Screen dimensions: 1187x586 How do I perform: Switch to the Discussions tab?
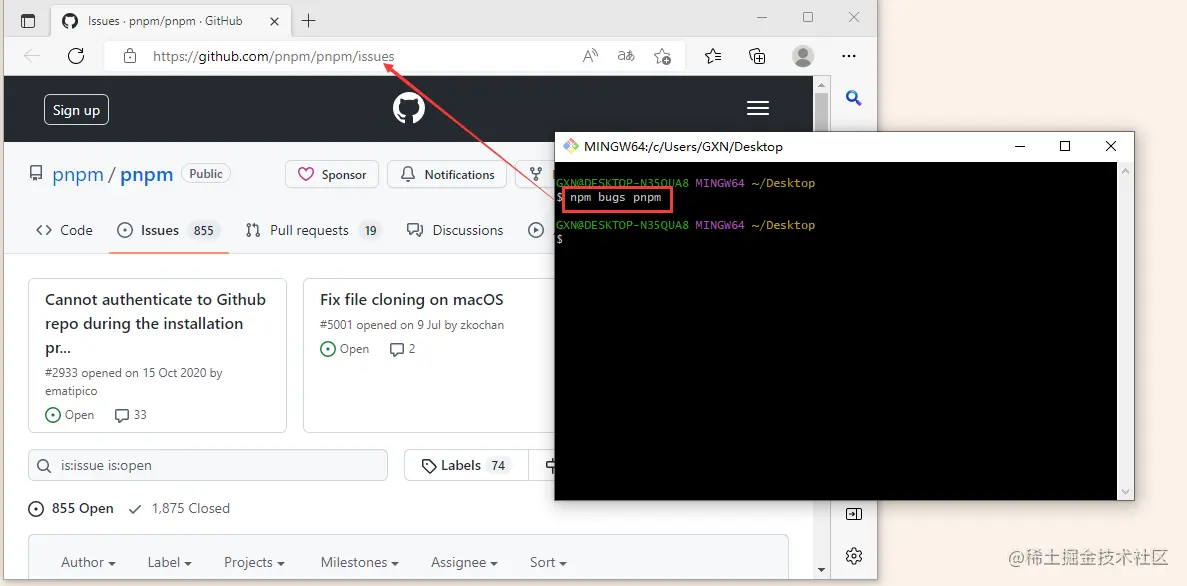(x=455, y=230)
